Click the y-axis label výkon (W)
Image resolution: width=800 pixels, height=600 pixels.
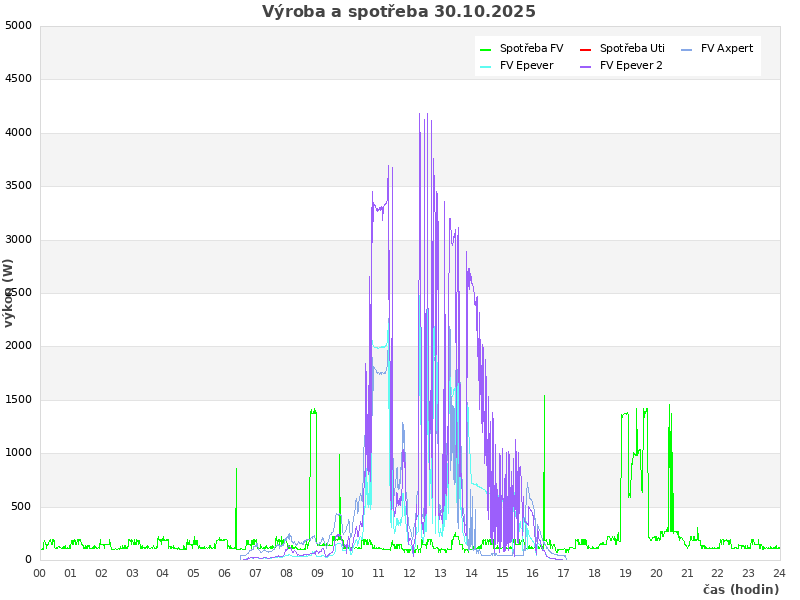click(9, 292)
